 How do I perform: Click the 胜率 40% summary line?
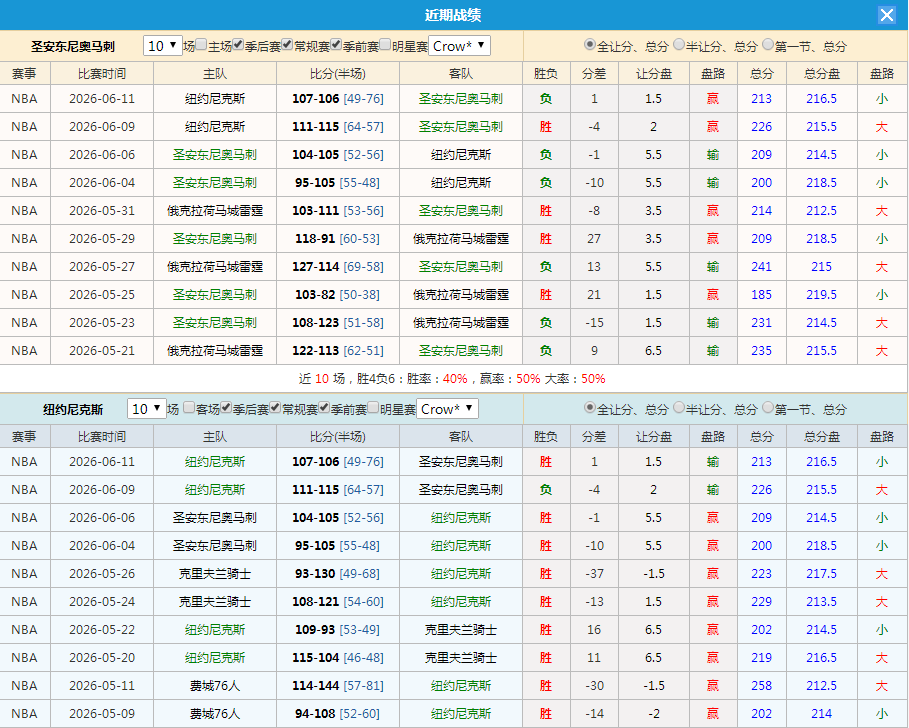pyautogui.click(x=452, y=379)
